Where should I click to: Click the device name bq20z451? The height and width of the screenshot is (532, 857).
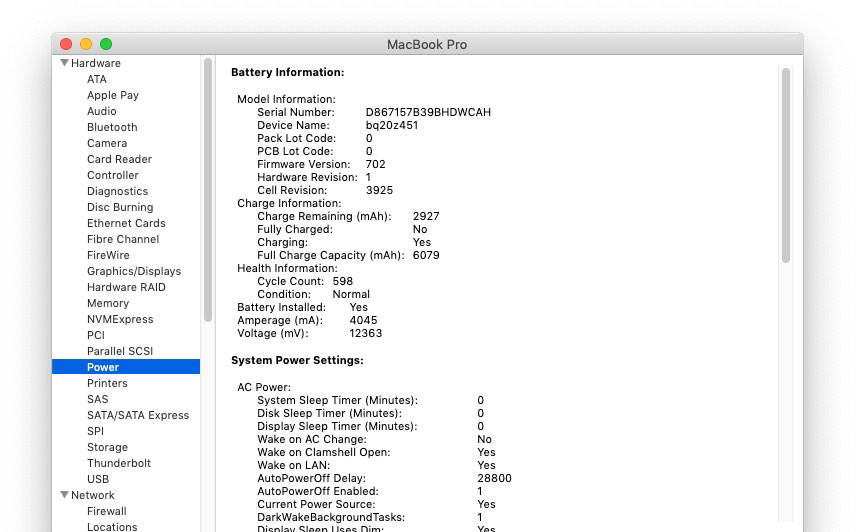click(x=392, y=125)
